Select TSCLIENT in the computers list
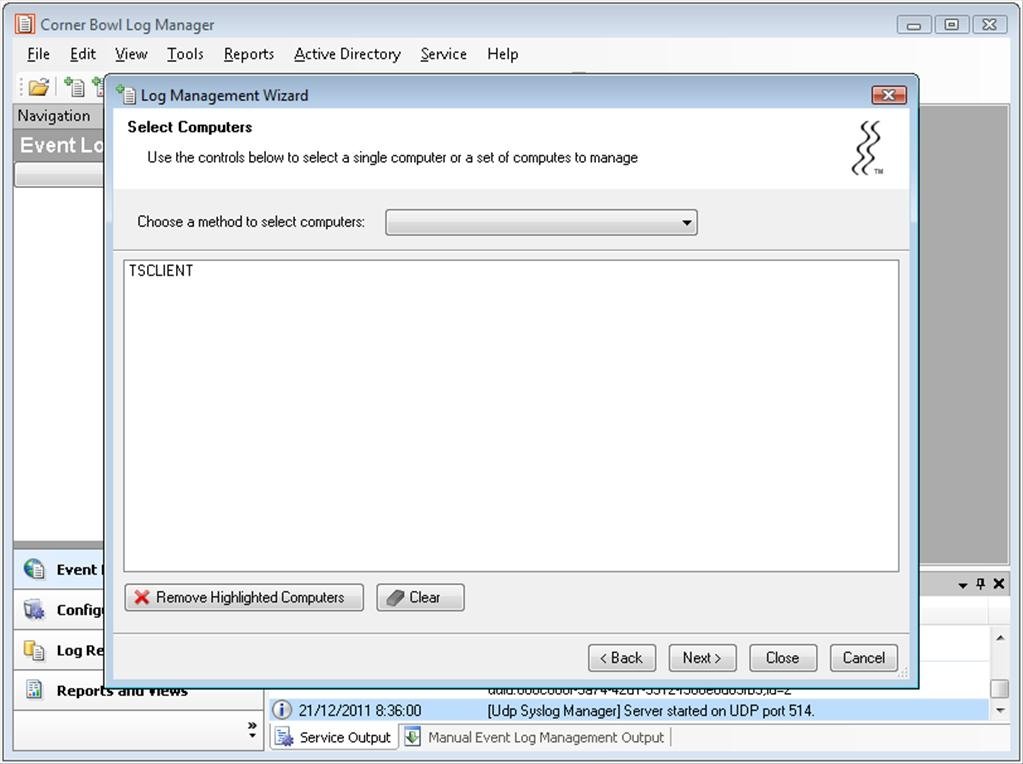1023x764 pixels. tap(161, 271)
